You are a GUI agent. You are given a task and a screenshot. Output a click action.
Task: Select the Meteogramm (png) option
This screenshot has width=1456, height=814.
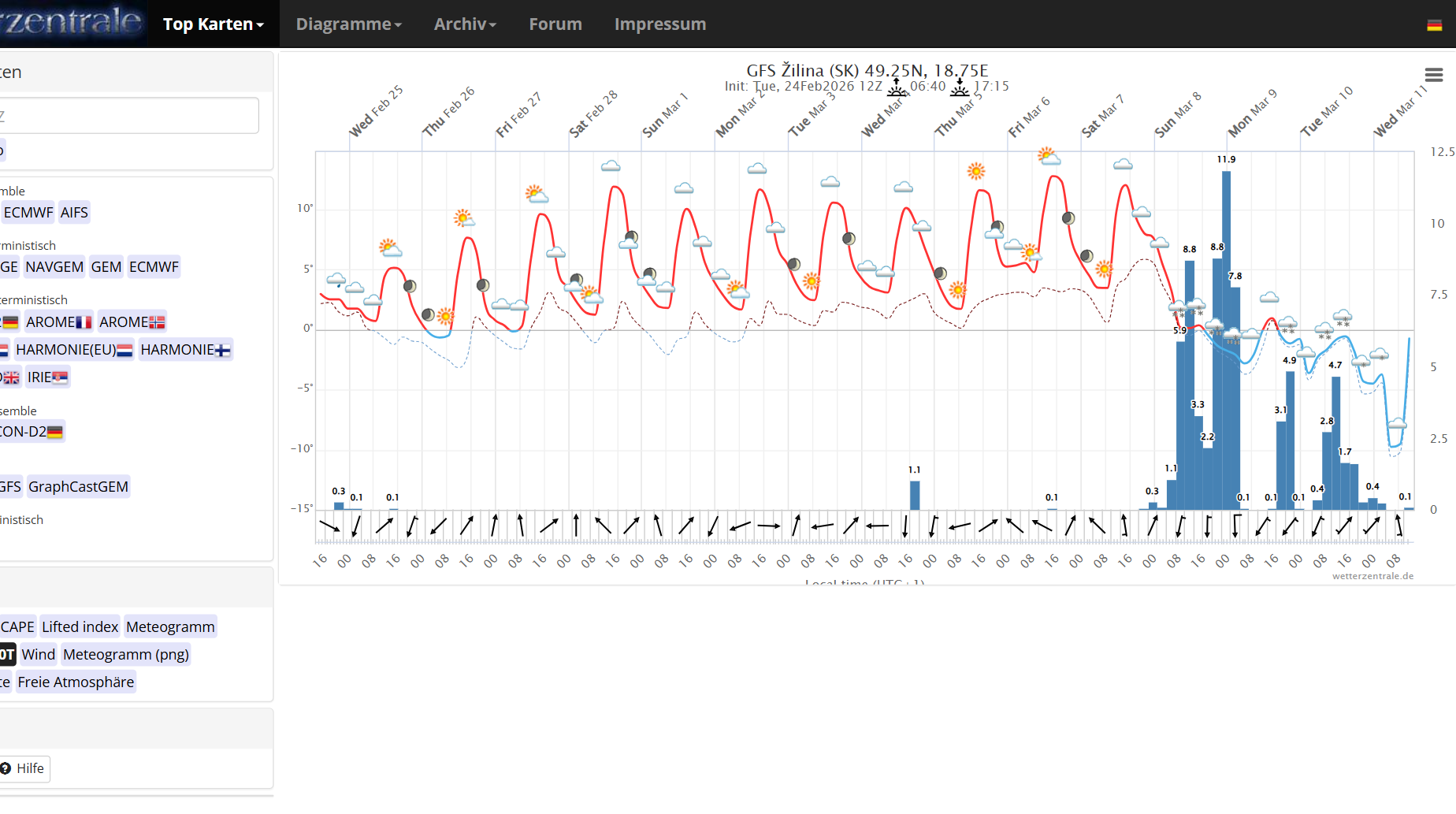point(126,655)
